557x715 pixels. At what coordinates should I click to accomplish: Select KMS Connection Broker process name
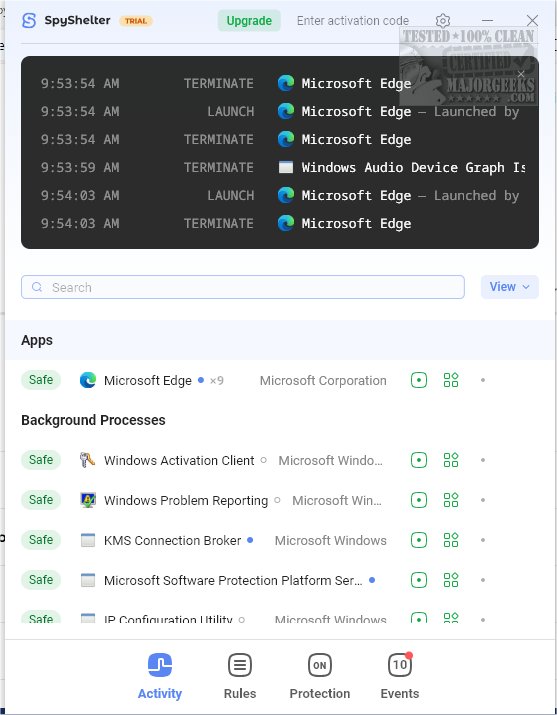click(172, 541)
